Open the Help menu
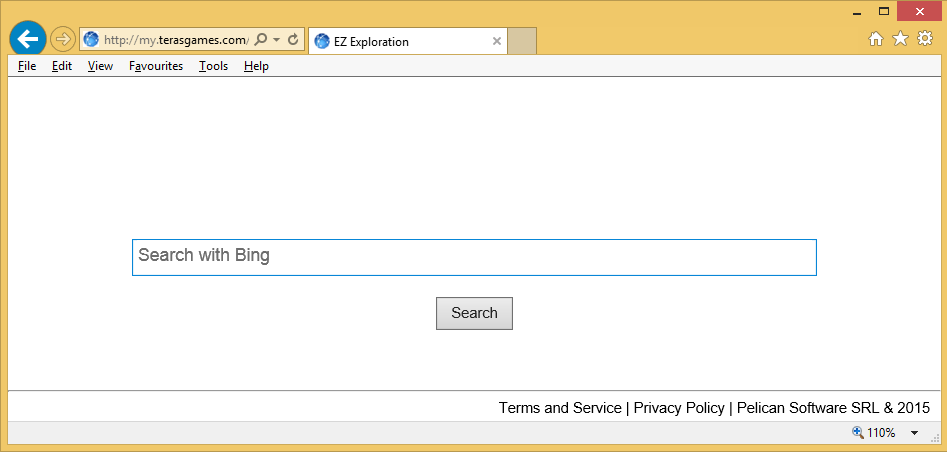The height and width of the screenshot is (452, 947). click(x=256, y=66)
